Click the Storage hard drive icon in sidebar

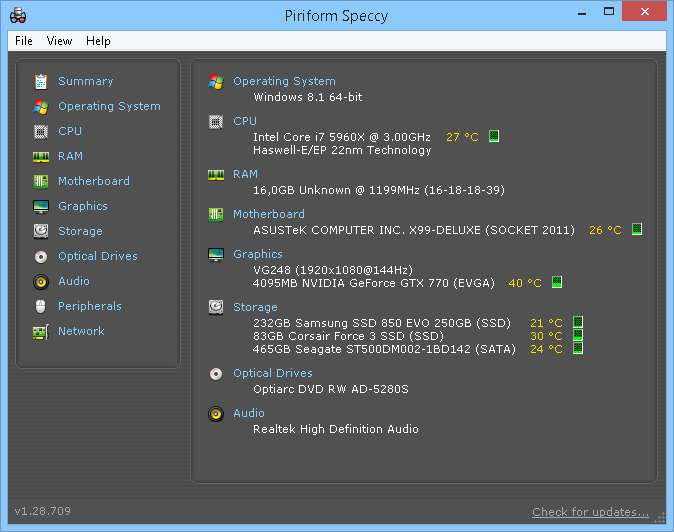coord(41,231)
